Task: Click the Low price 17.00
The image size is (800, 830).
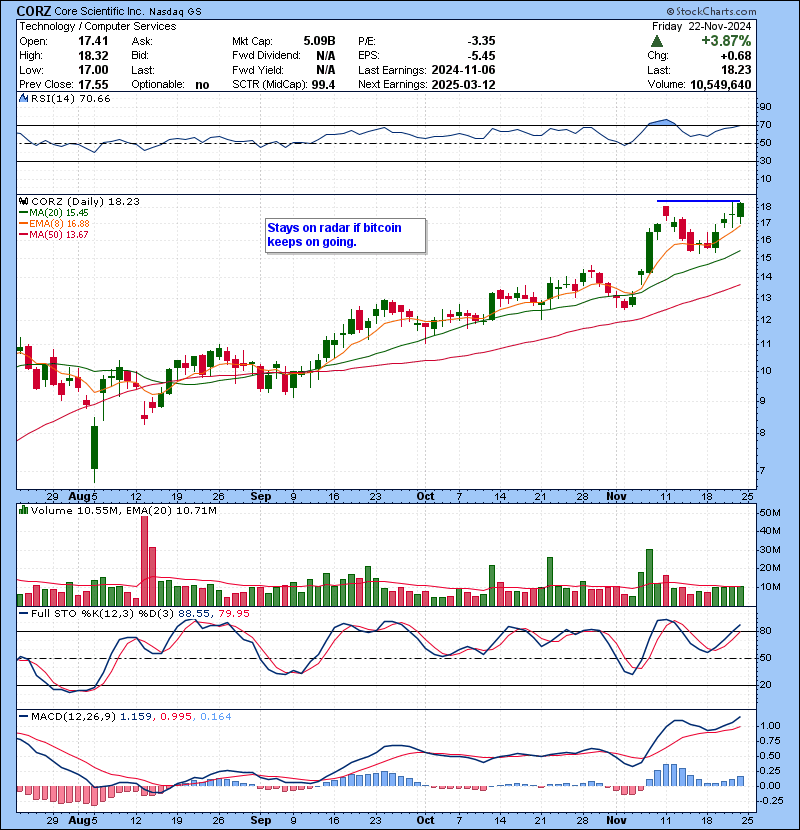Action: point(93,70)
